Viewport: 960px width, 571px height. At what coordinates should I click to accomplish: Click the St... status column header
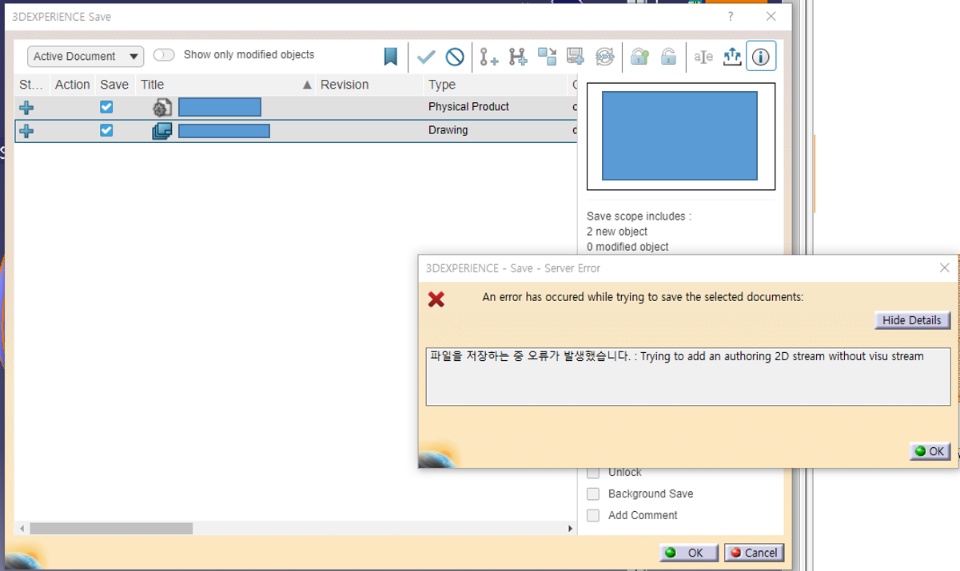pos(31,84)
